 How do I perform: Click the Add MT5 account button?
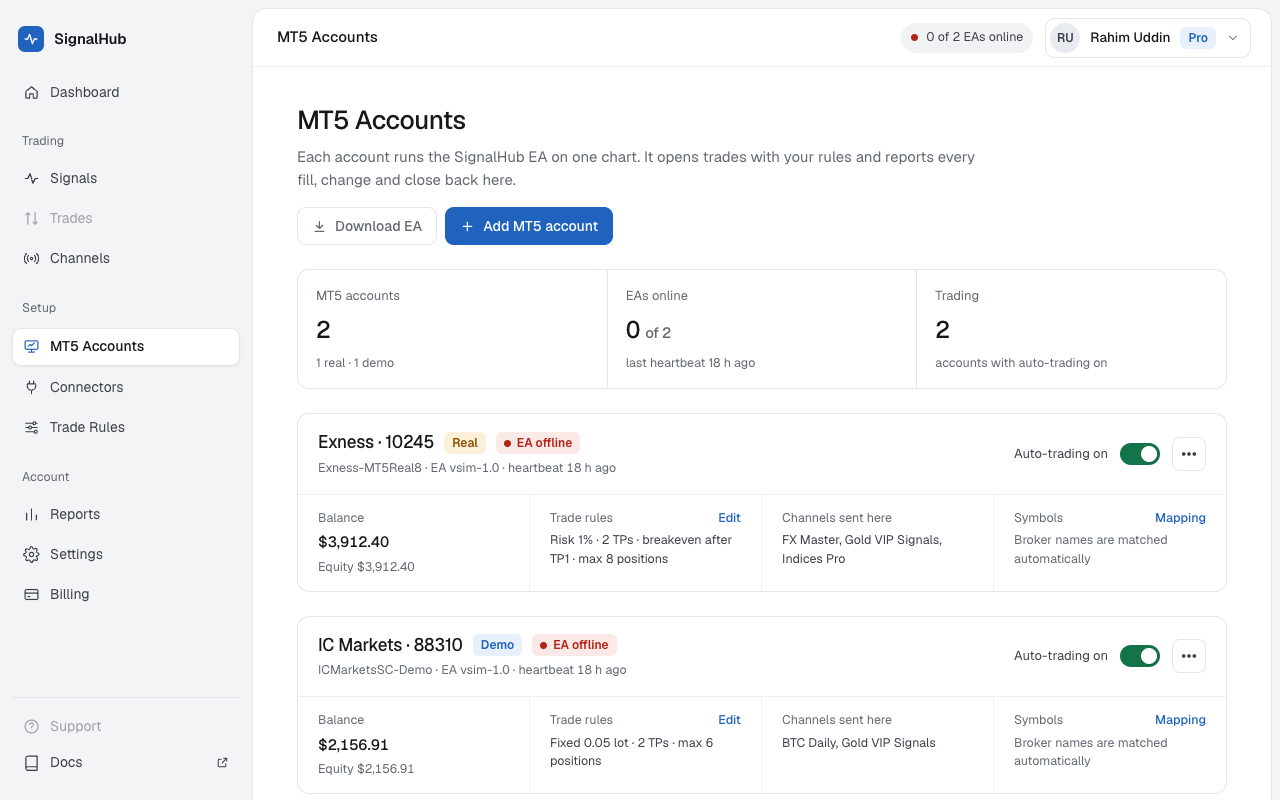(529, 226)
